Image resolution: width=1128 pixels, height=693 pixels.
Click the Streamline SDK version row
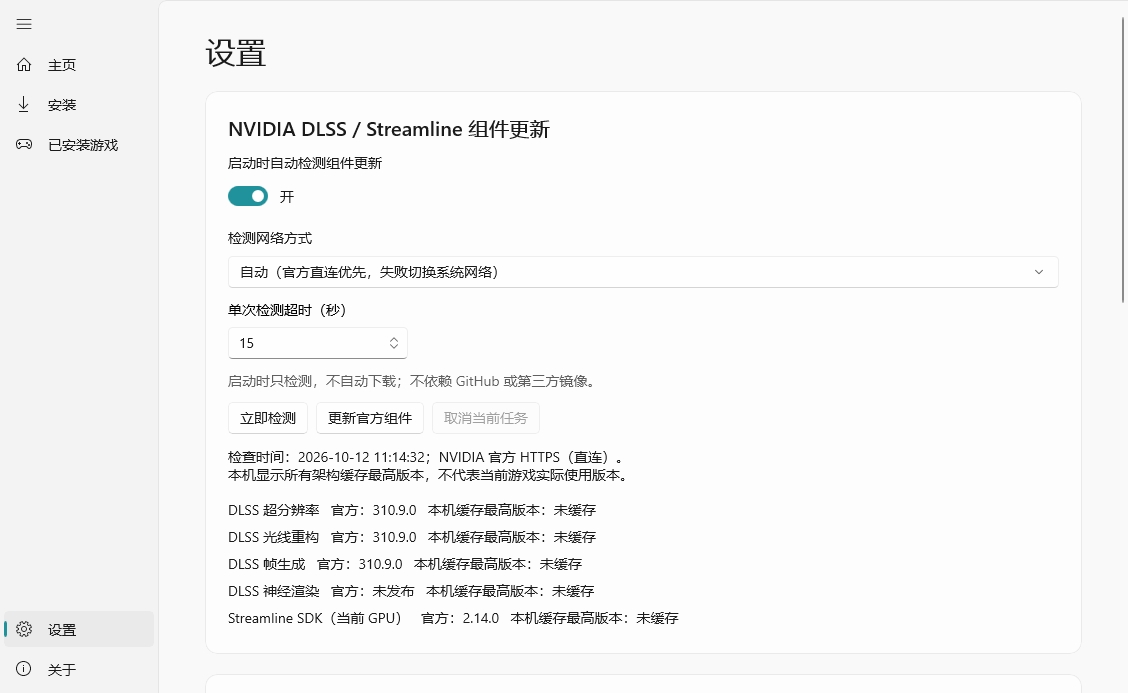(x=453, y=618)
